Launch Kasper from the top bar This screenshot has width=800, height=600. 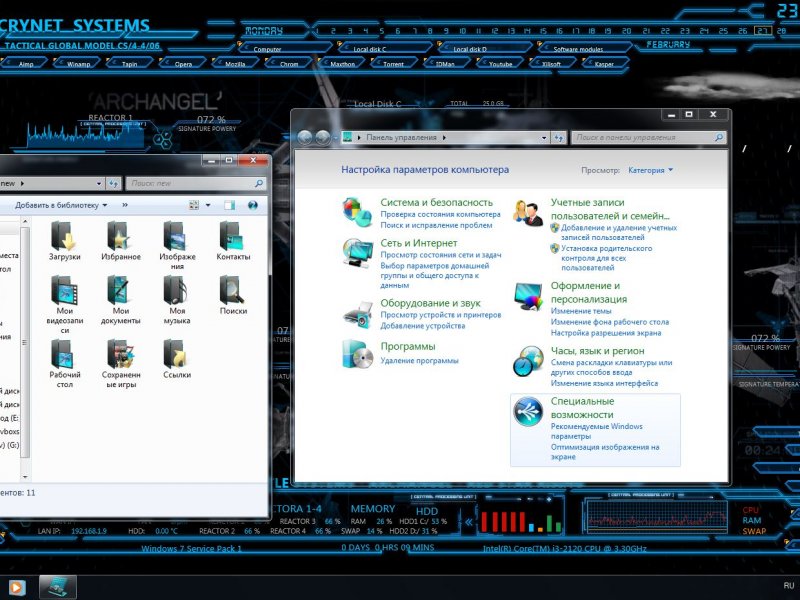coord(604,64)
